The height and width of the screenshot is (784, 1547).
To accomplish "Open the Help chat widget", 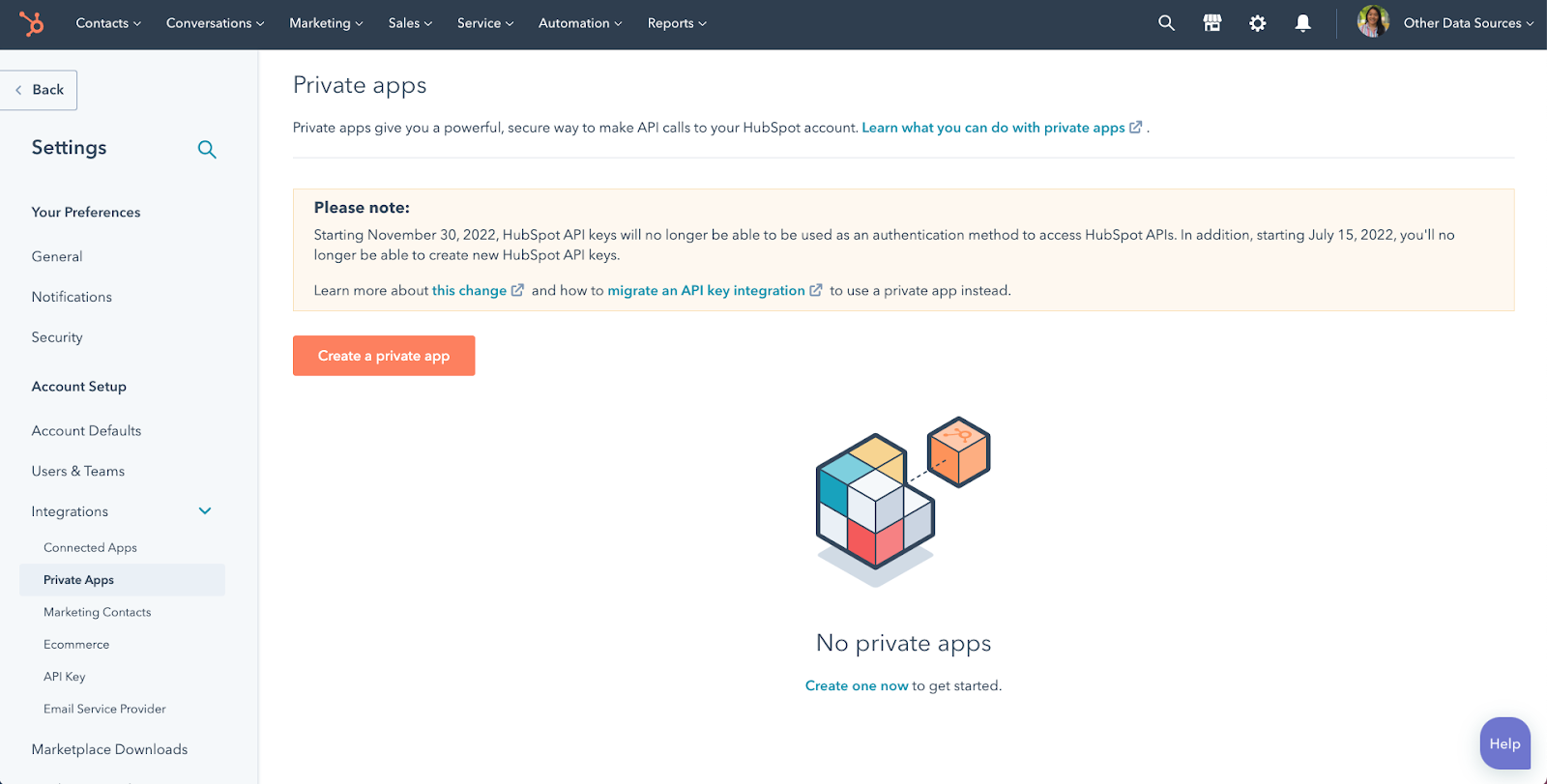I will (1504, 743).
